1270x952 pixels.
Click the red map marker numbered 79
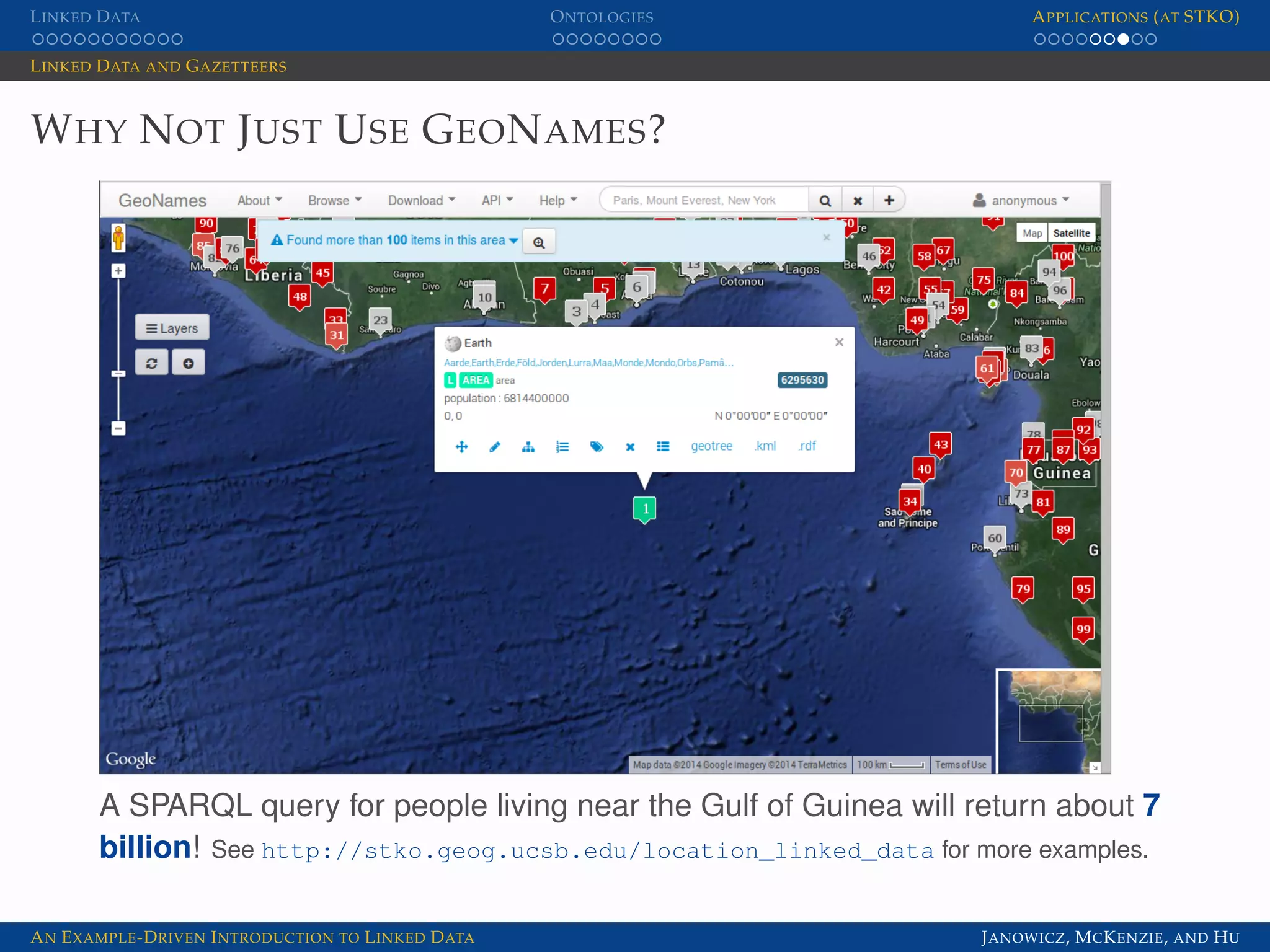(1023, 589)
